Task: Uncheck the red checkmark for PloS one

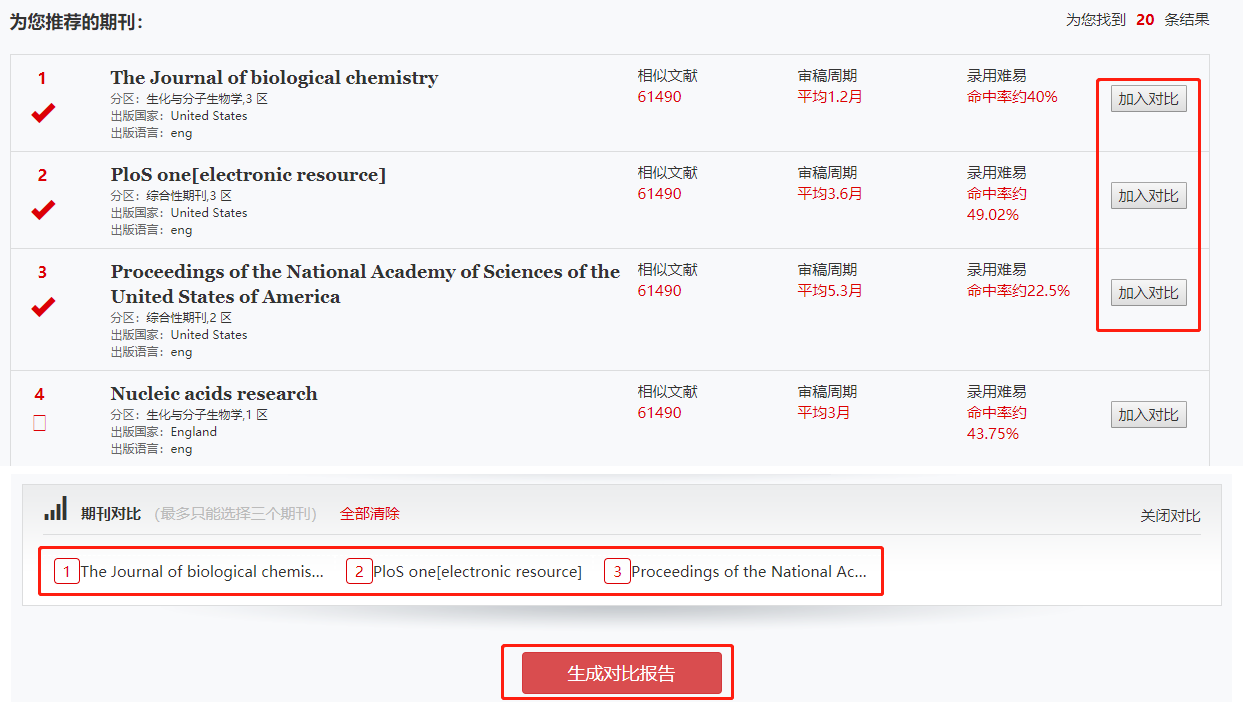Action: 42,210
